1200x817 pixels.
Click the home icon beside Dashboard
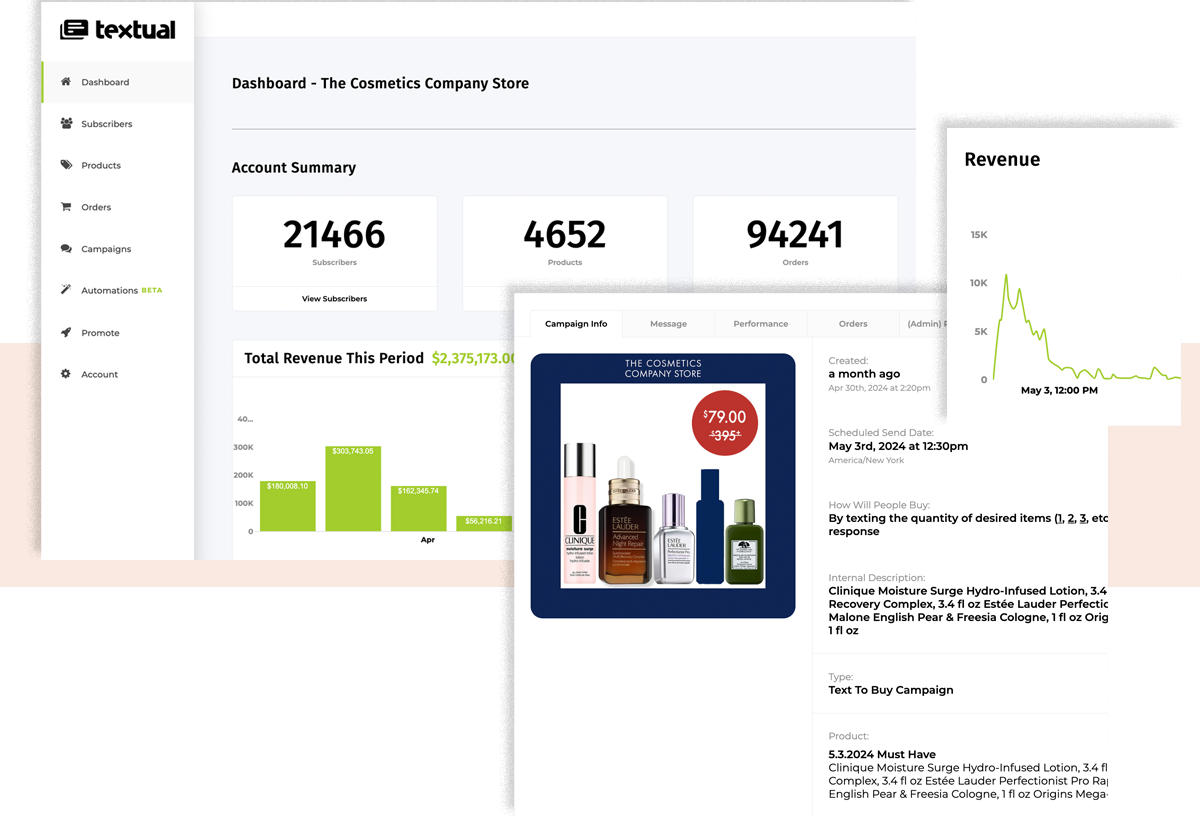66,82
